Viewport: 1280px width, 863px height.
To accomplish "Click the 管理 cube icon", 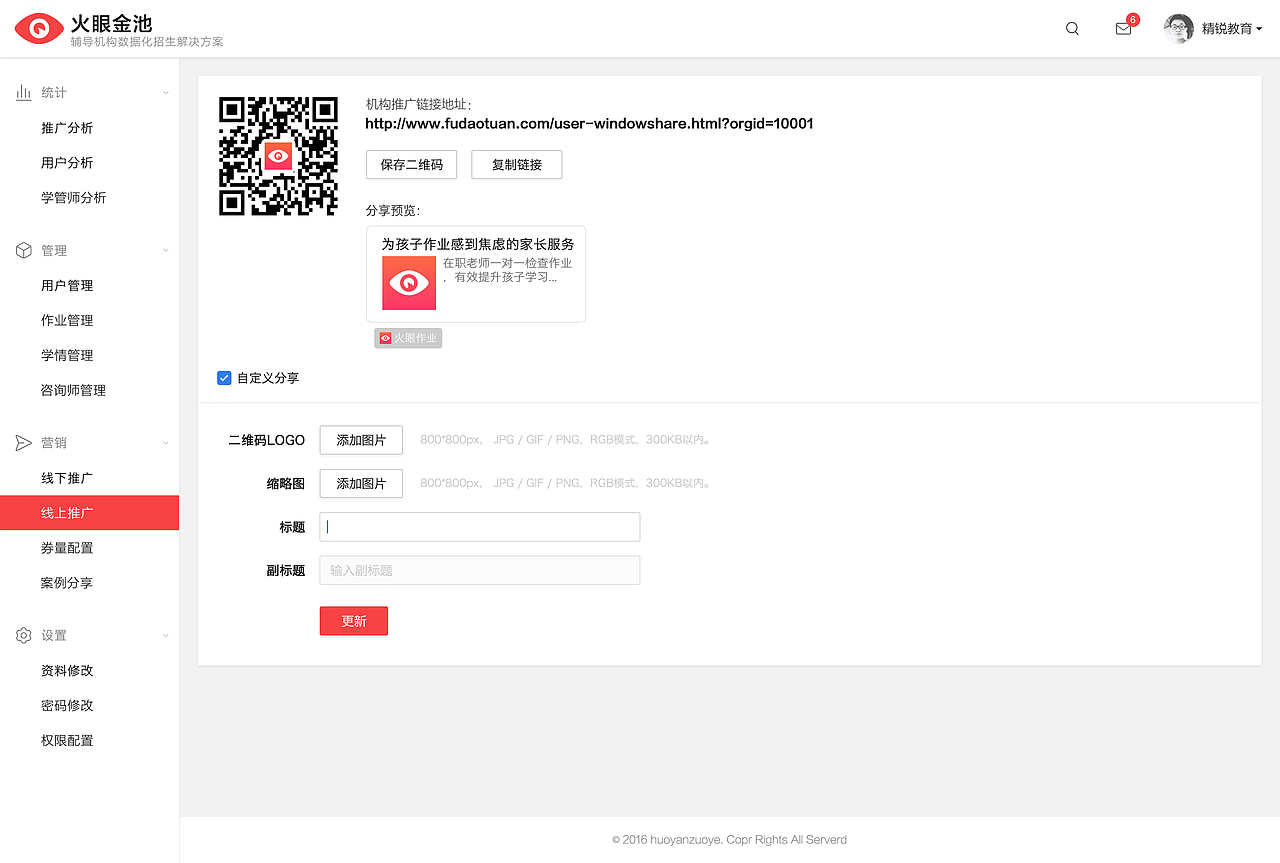I will (x=23, y=250).
